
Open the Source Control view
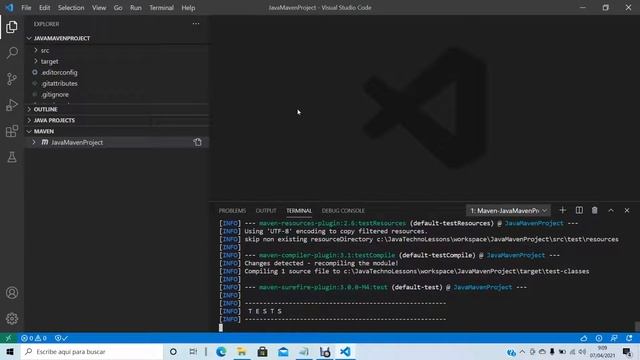12,79
